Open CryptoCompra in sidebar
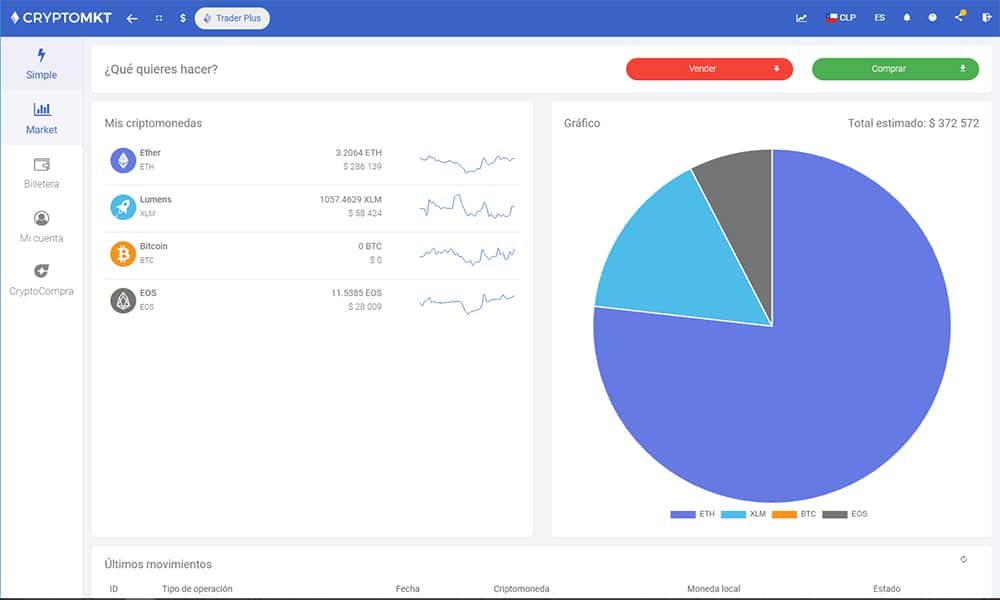The width and height of the screenshot is (1000, 600). (x=41, y=281)
